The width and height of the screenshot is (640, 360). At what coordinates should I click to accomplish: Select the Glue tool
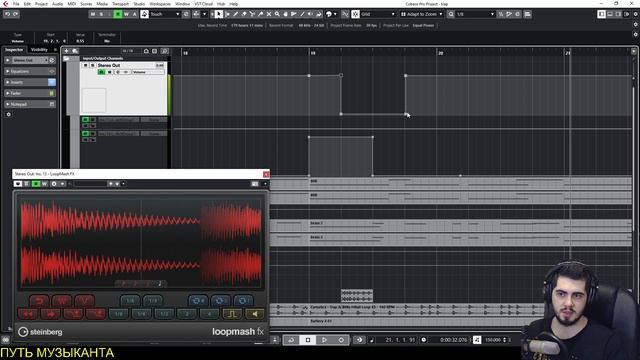coord(260,14)
